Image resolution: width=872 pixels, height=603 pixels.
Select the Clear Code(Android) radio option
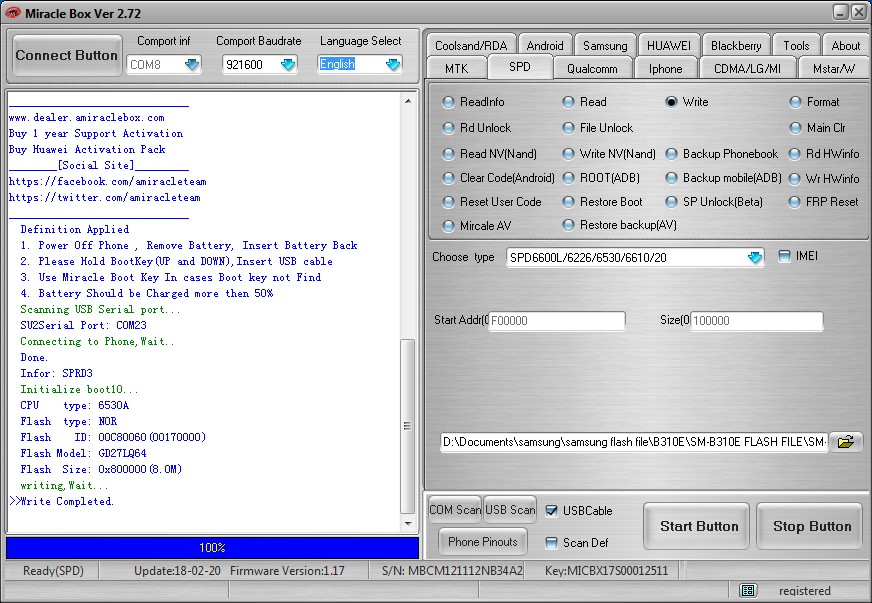click(x=448, y=178)
